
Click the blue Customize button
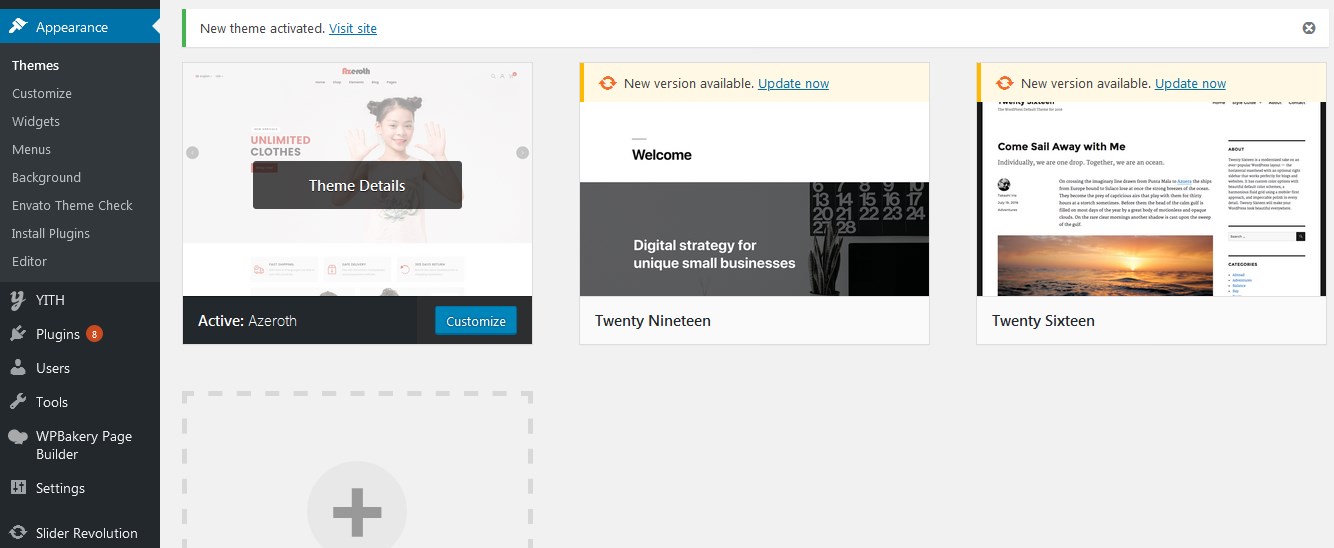tap(476, 321)
